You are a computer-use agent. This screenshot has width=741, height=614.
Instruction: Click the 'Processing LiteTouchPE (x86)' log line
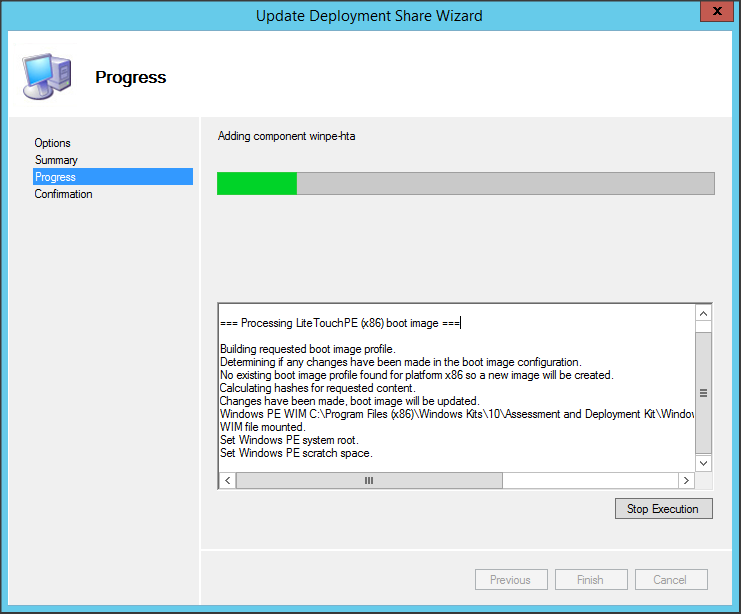(339, 323)
